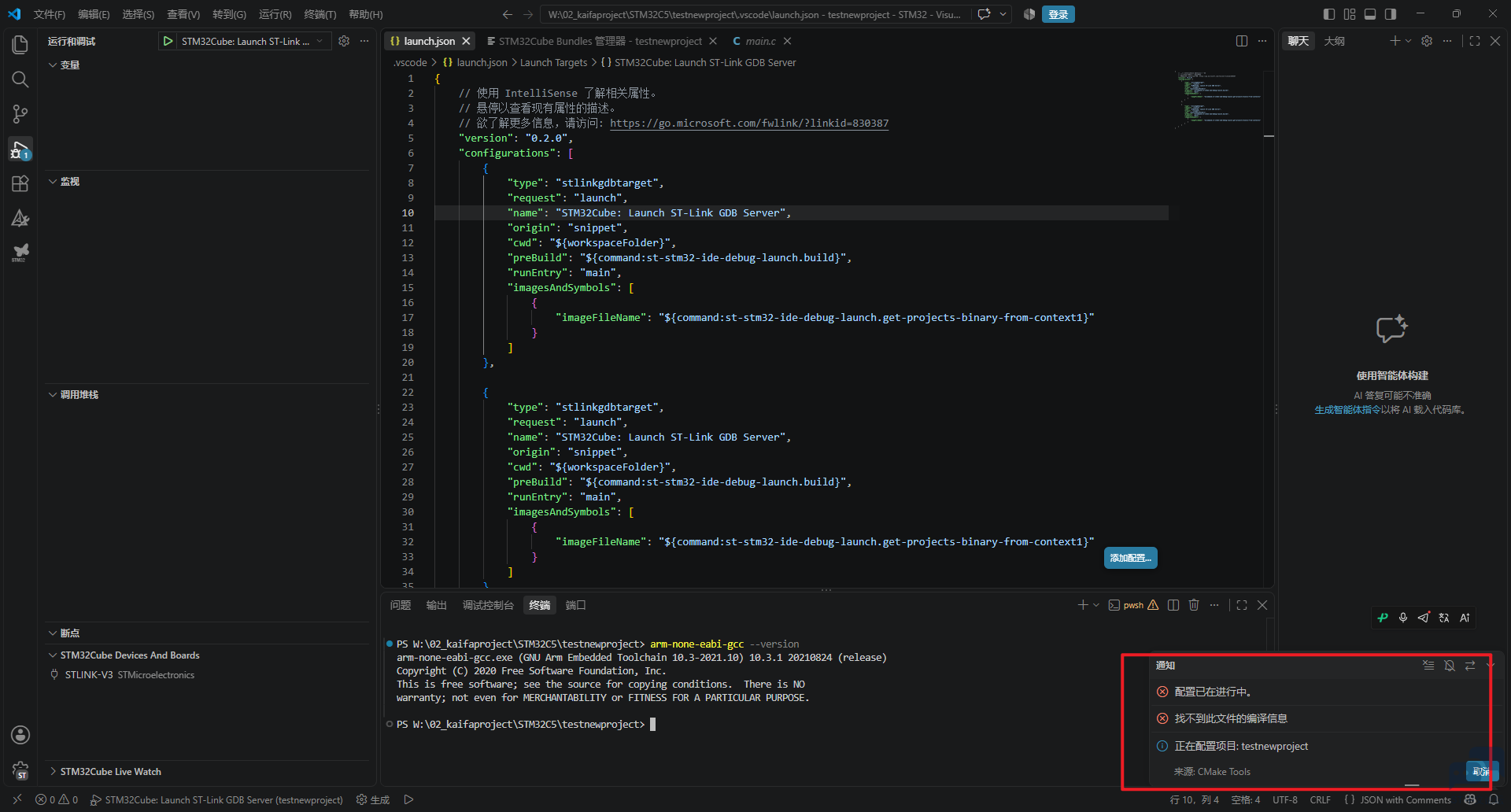Click the editor minimap preview

pos(1218,100)
